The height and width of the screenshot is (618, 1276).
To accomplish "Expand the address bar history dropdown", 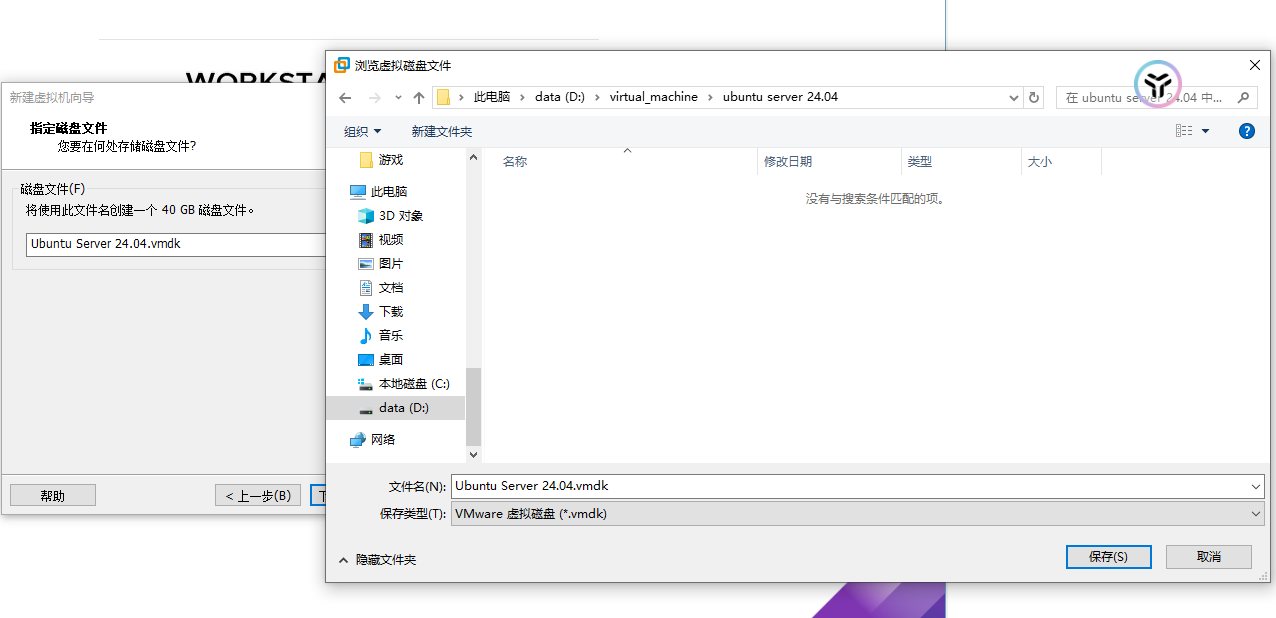I will pyautogui.click(x=1014, y=98).
